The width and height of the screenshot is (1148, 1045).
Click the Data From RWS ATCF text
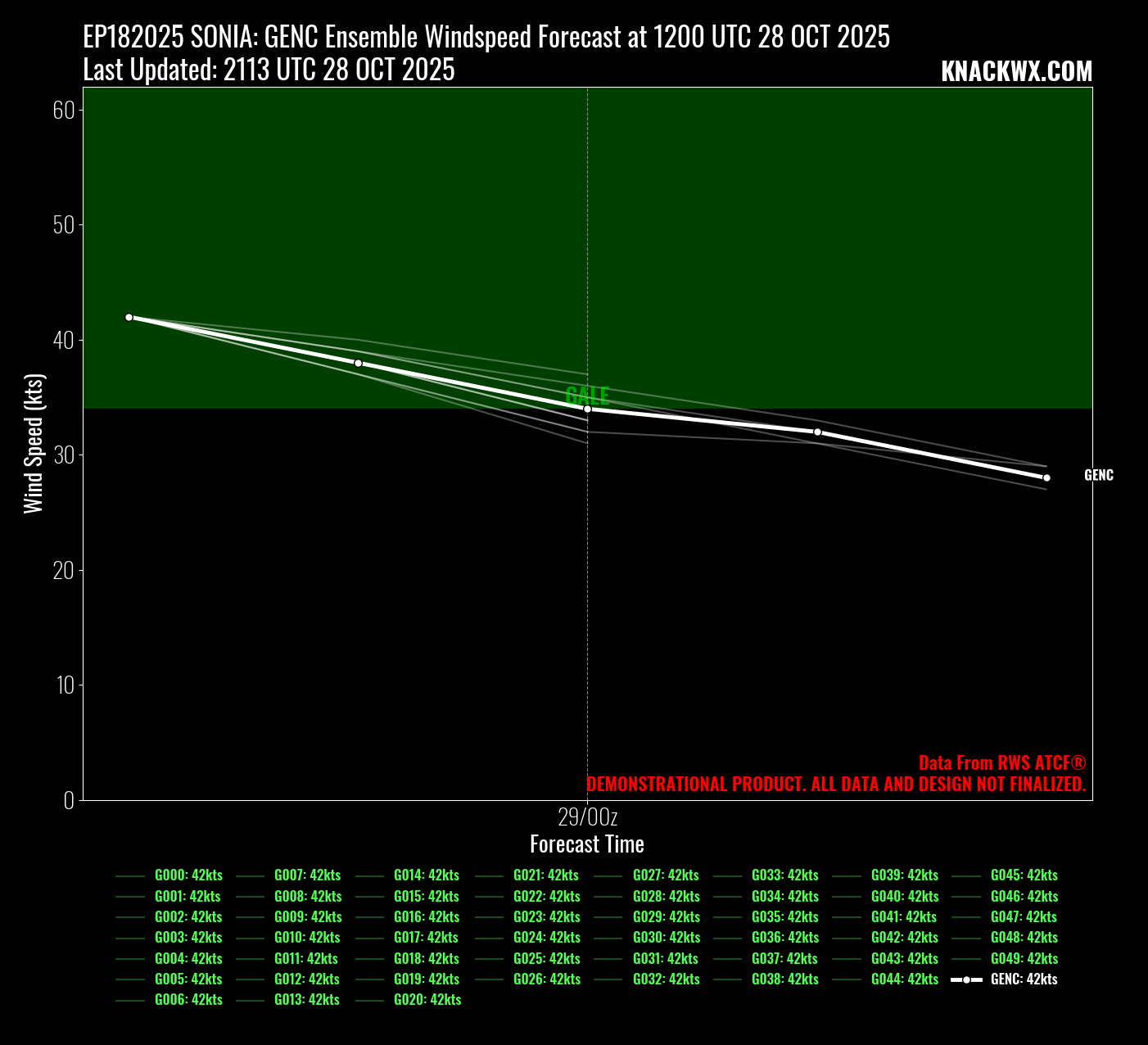[x=1001, y=762]
